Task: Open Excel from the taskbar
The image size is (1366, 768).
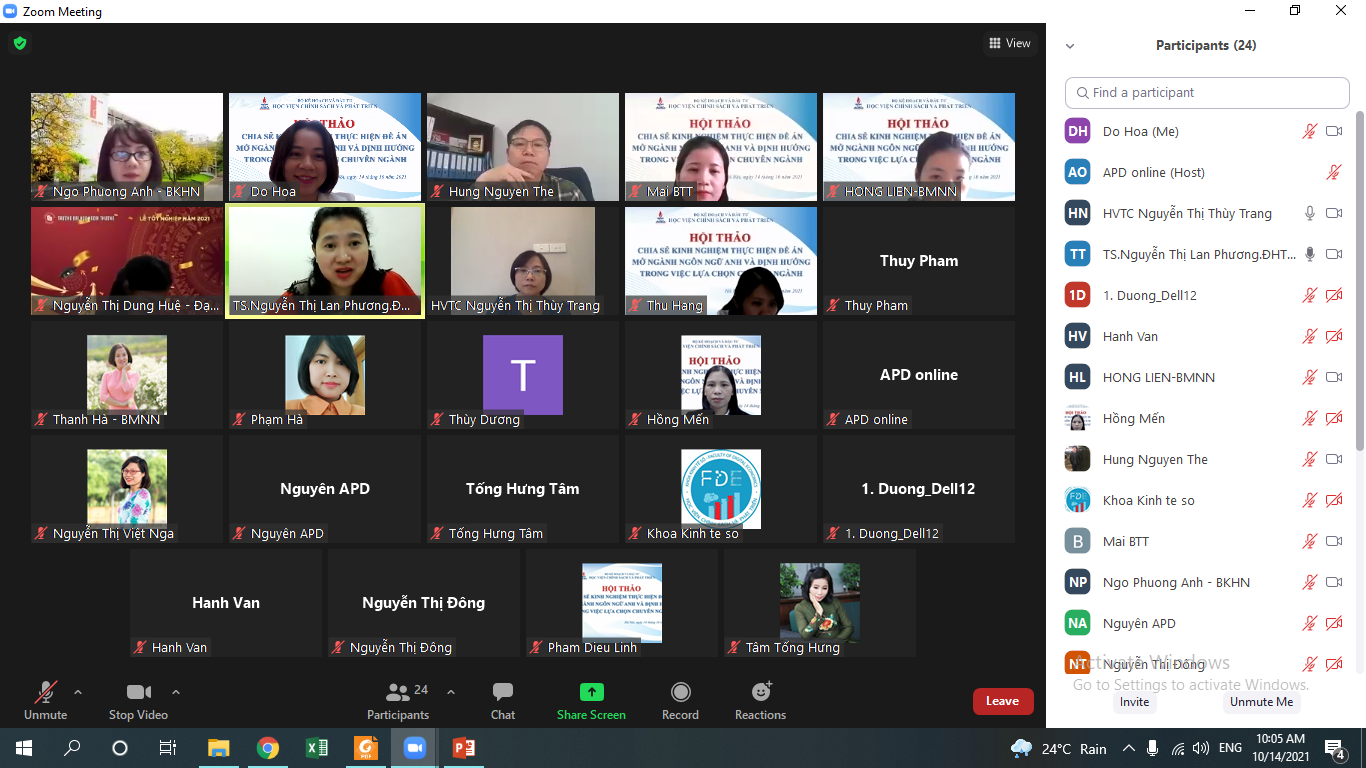Action: (316, 748)
